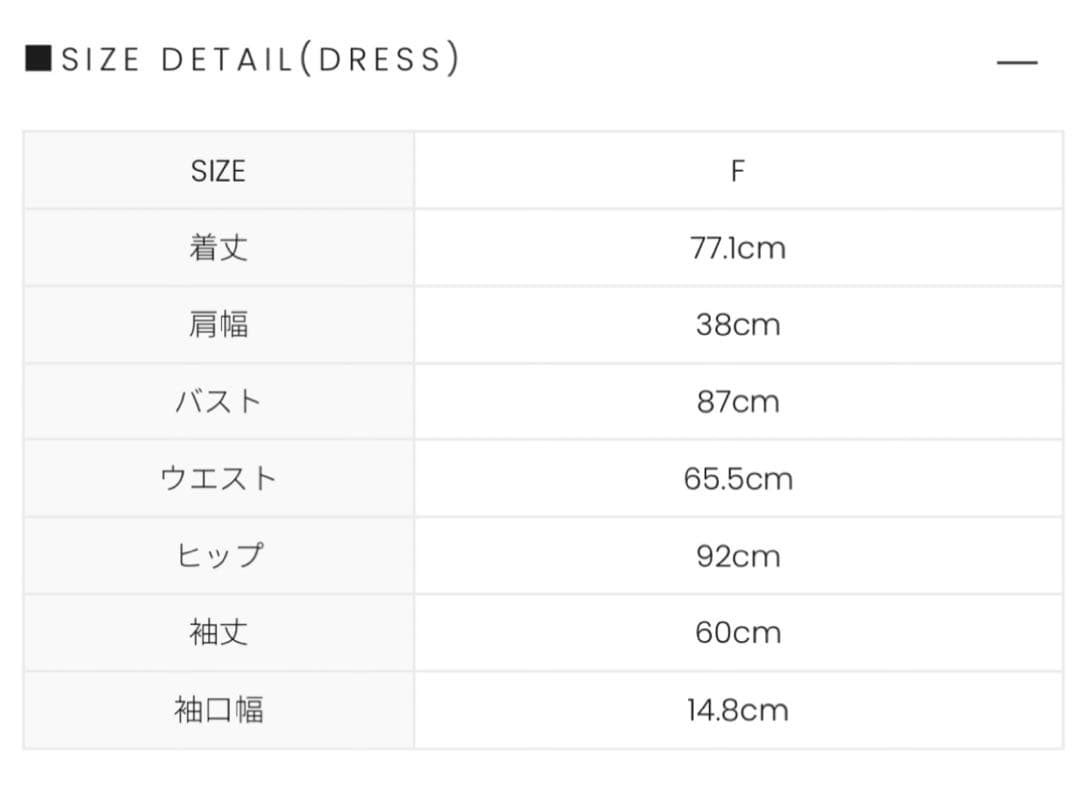Viewport: 1080px width, 789px height.
Task: Select the 着丈 row label
Action: click(x=218, y=247)
